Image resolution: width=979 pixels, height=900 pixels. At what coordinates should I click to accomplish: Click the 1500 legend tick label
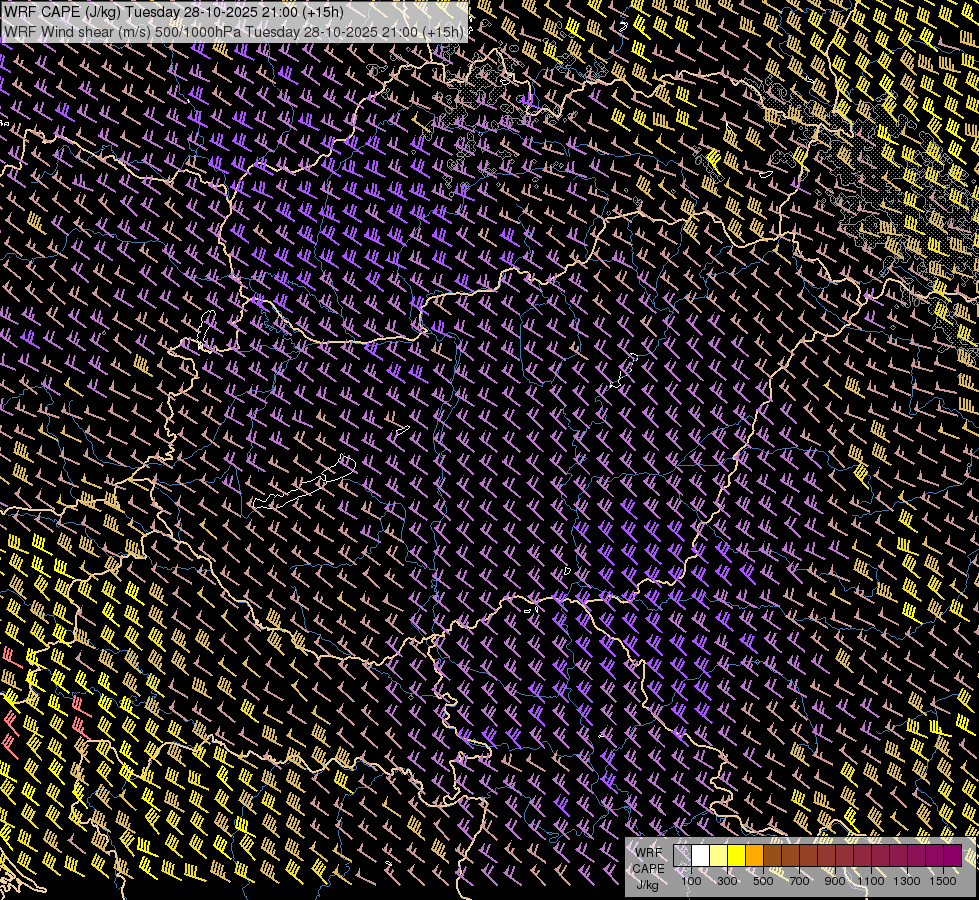tap(943, 881)
